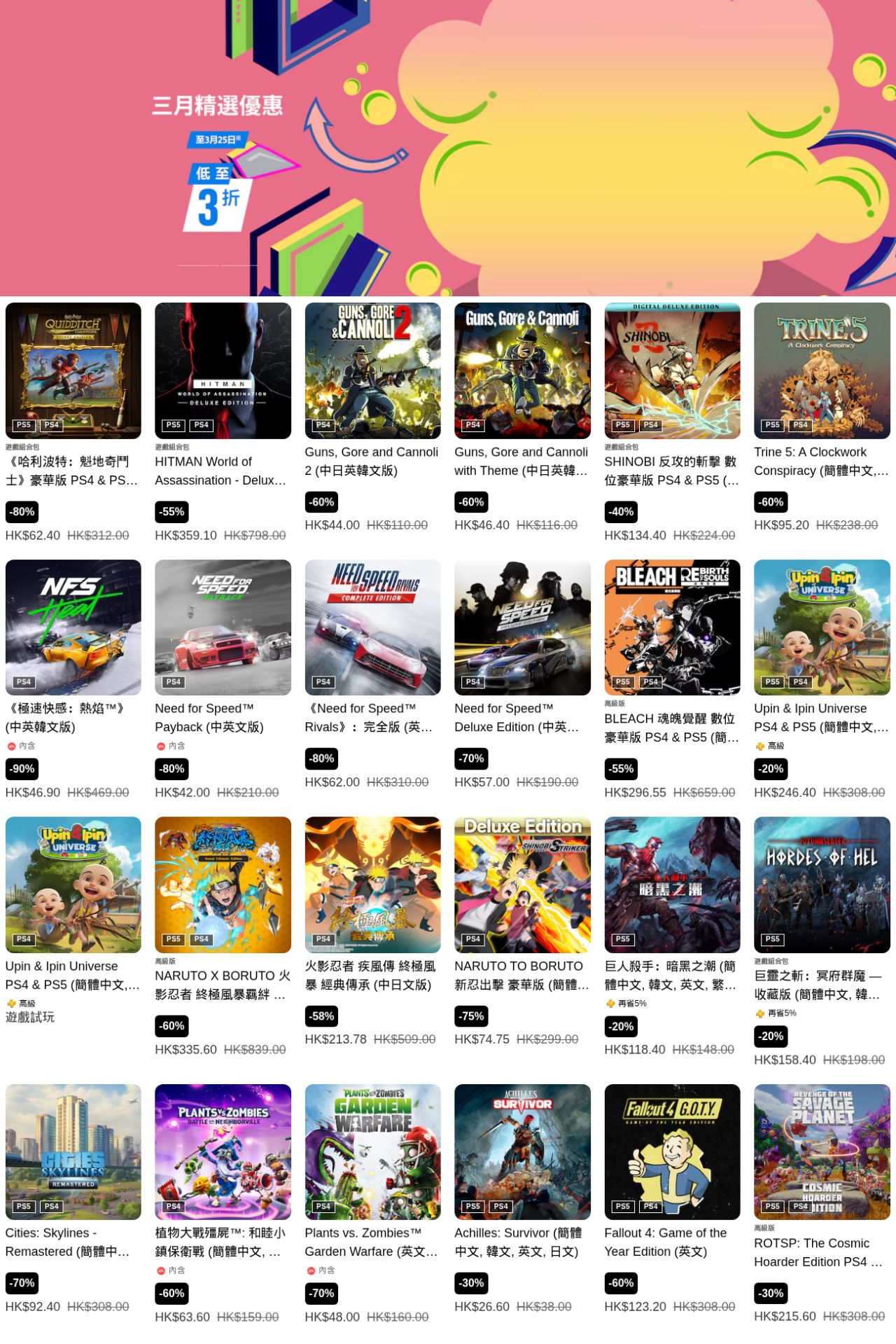Open the ROTSP Cosmic Hoarder Edition title
The image size is (896, 1344).
coord(818,1252)
